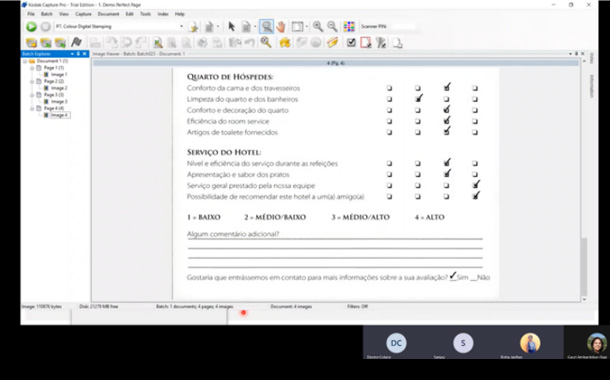Open the Tools menu
The height and width of the screenshot is (380, 610).
(145, 14)
